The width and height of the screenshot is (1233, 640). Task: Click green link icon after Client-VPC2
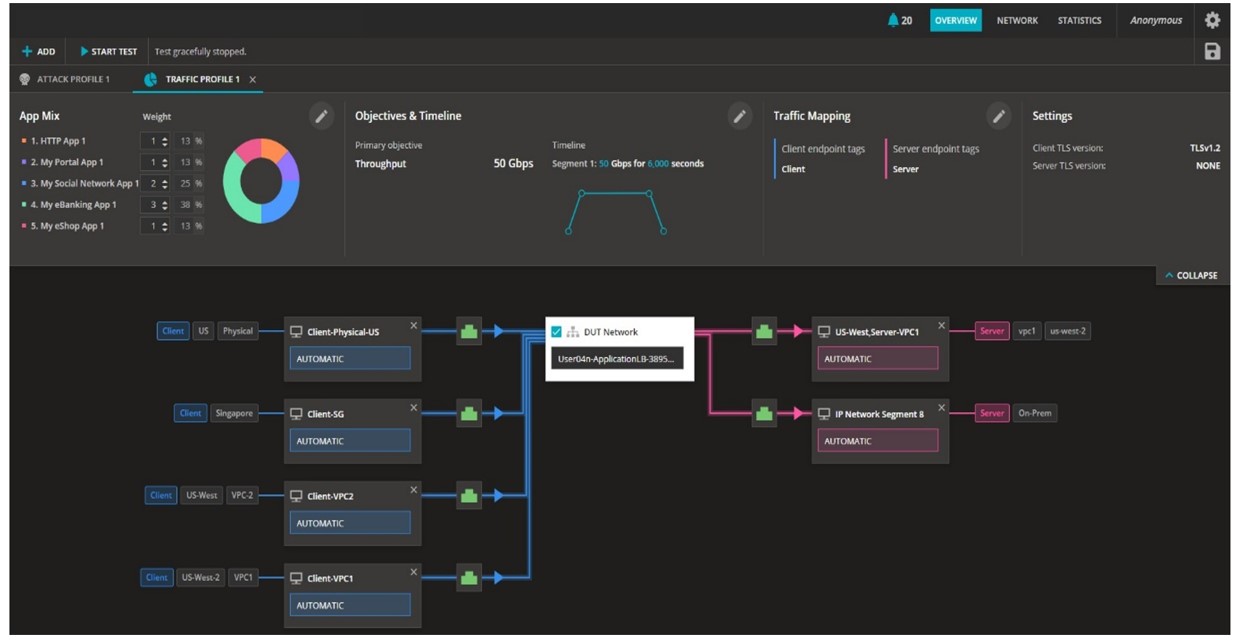coord(469,494)
